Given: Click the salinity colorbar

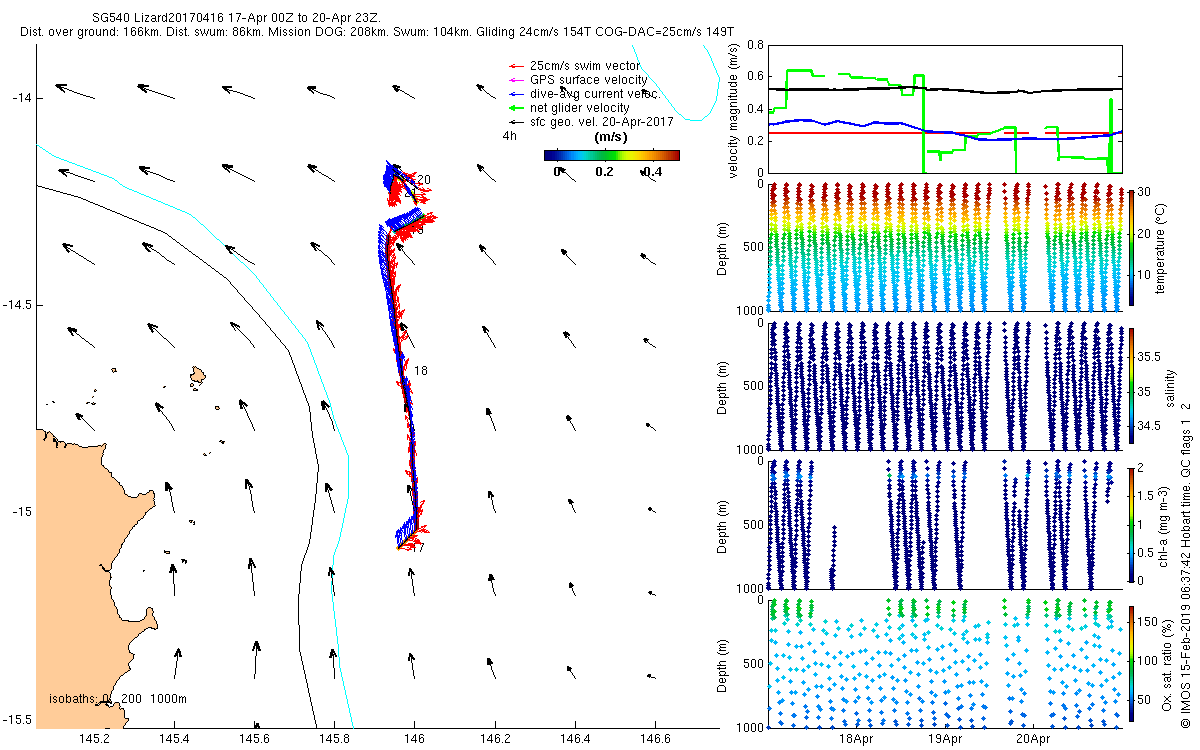Looking at the screenshot, I should 1132,385.
